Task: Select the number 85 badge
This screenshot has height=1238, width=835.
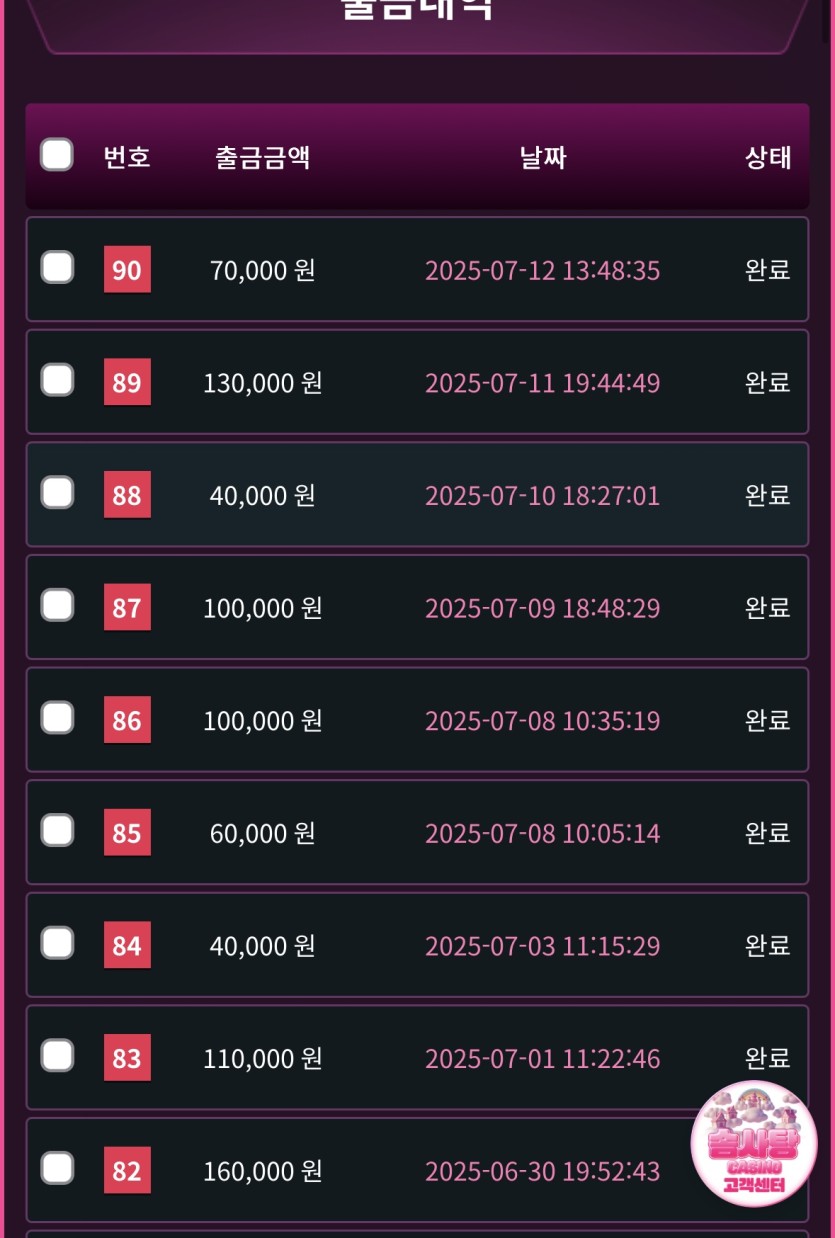Action: coord(127,833)
